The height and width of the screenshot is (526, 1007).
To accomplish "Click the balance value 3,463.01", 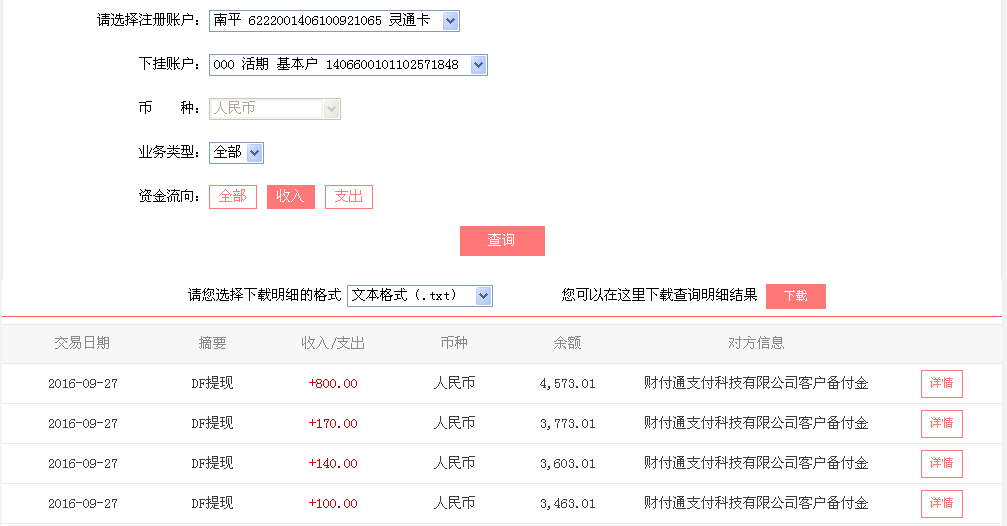I will pyautogui.click(x=568, y=504).
